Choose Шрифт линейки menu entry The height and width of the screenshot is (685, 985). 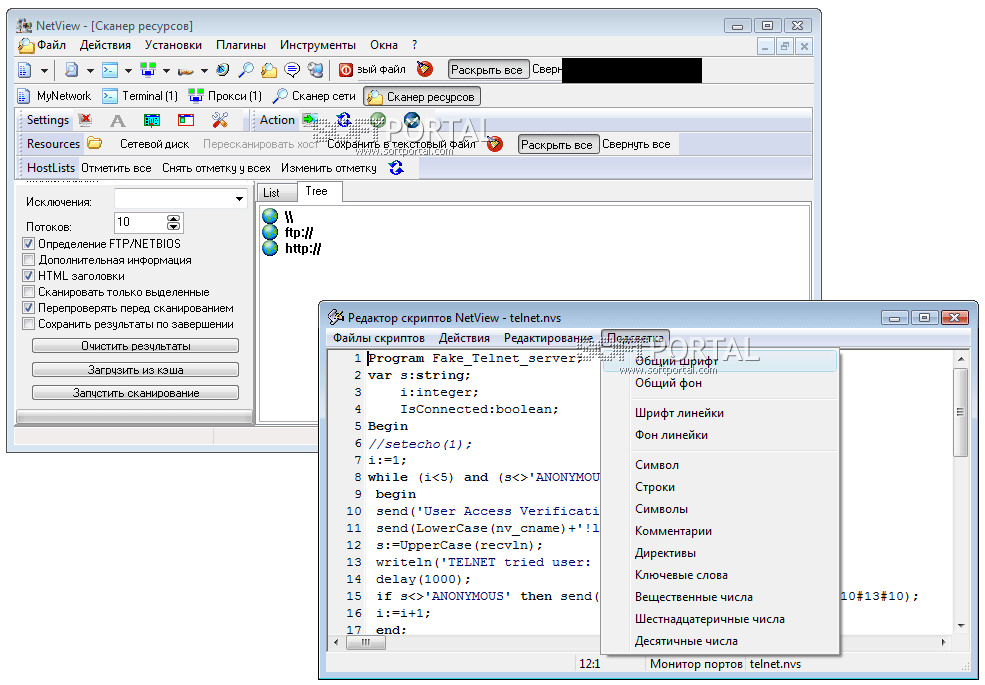(x=720, y=414)
